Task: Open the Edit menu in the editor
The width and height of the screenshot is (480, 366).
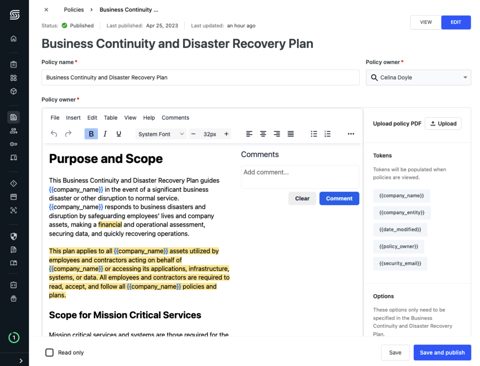Action: coord(92,118)
